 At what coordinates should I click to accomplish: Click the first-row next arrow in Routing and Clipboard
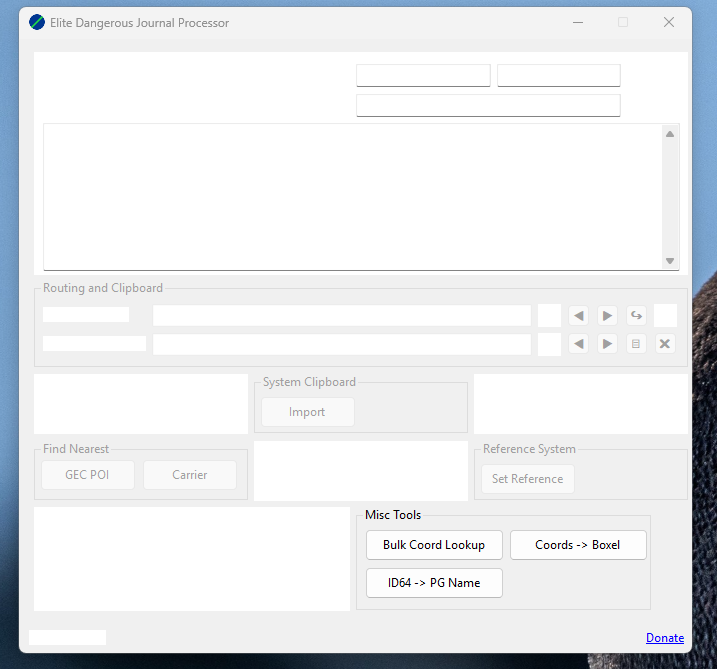point(607,316)
